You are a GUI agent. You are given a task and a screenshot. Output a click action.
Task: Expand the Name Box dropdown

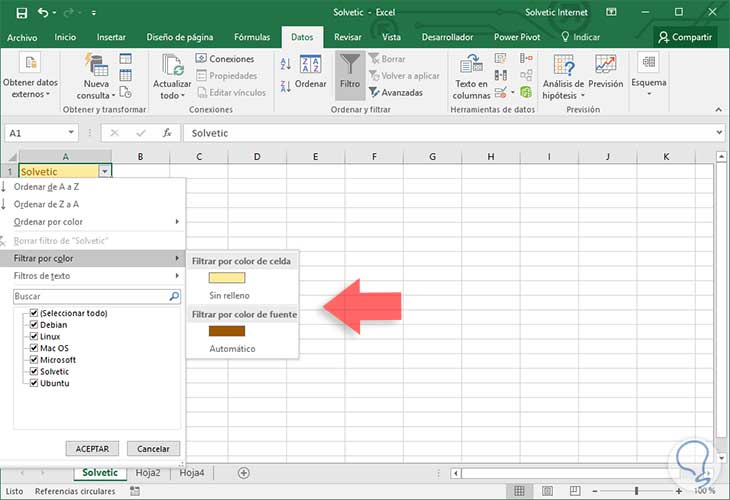(x=71, y=133)
